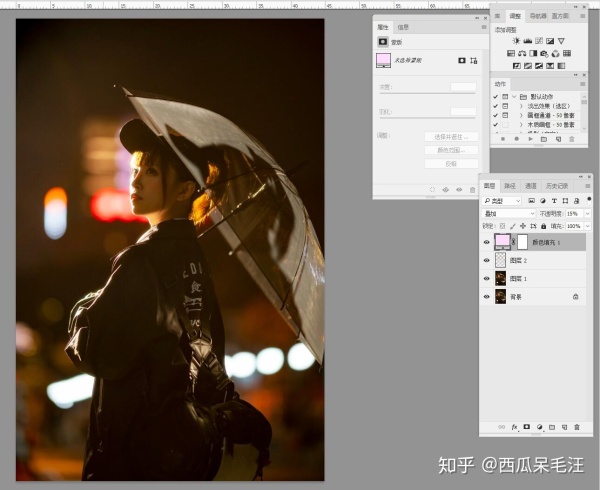The width and height of the screenshot is (600, 490).
Task: Add a Curves adjustment layer
Action: pyautogui.click(x=539, y=41)
